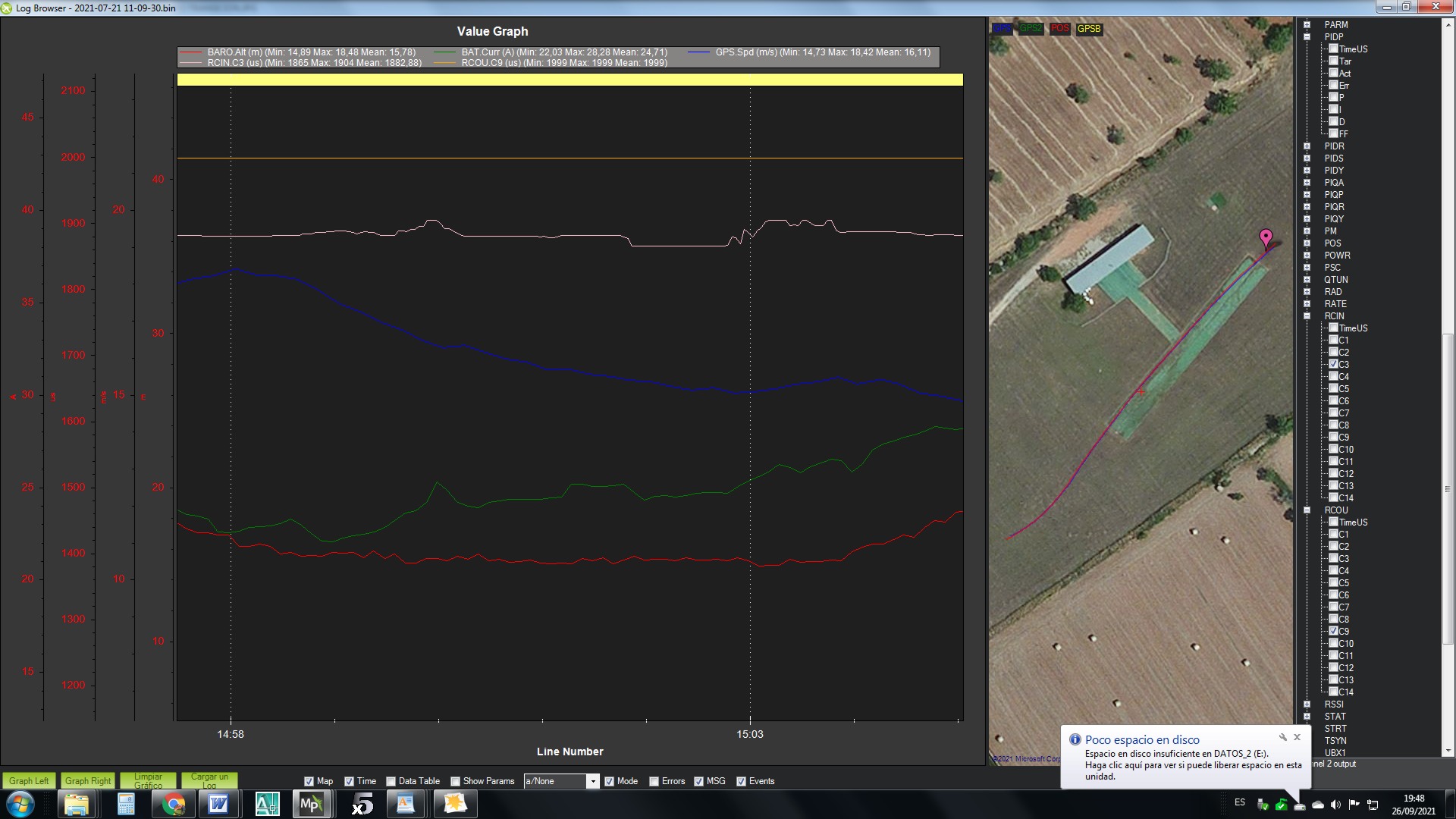1456x819 pixels.
Task: Toggle the Events checkbox
Action: click(x=741, y=781)
